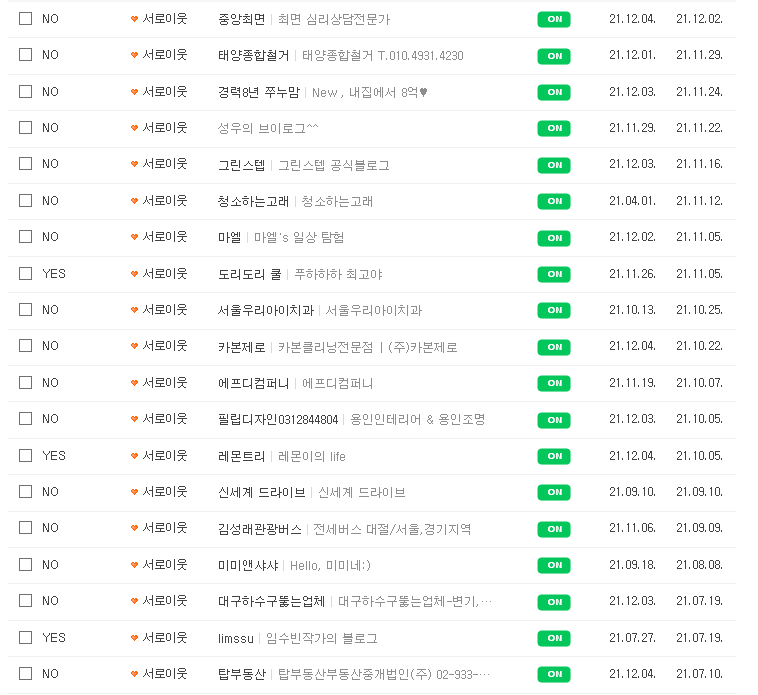Switch off ON for 청소하는고래
The image size is (758, 695).
pyautogui.click(x=554, y=201)
